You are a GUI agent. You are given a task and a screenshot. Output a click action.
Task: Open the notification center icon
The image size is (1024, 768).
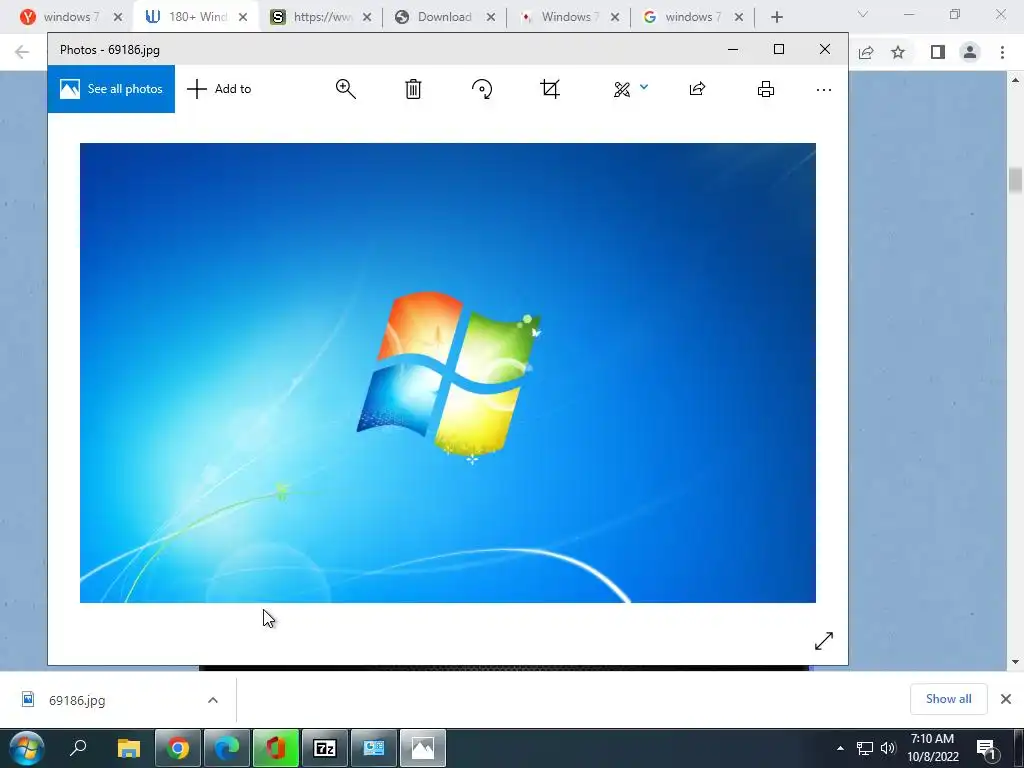click(x=987, y=748)
